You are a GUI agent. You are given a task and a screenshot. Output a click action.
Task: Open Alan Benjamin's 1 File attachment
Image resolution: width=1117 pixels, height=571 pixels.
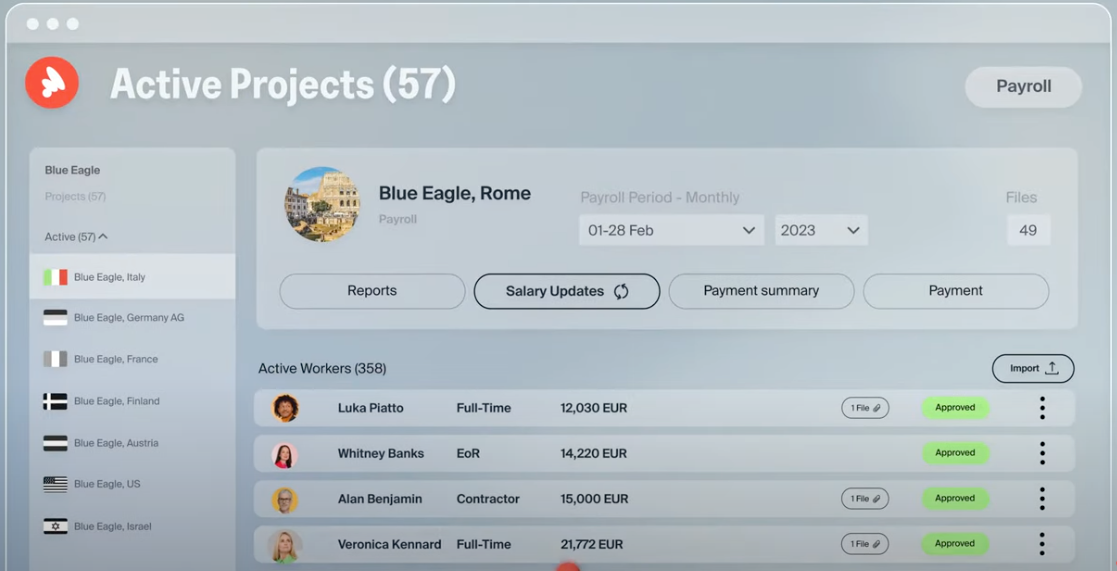click(865, 498)
